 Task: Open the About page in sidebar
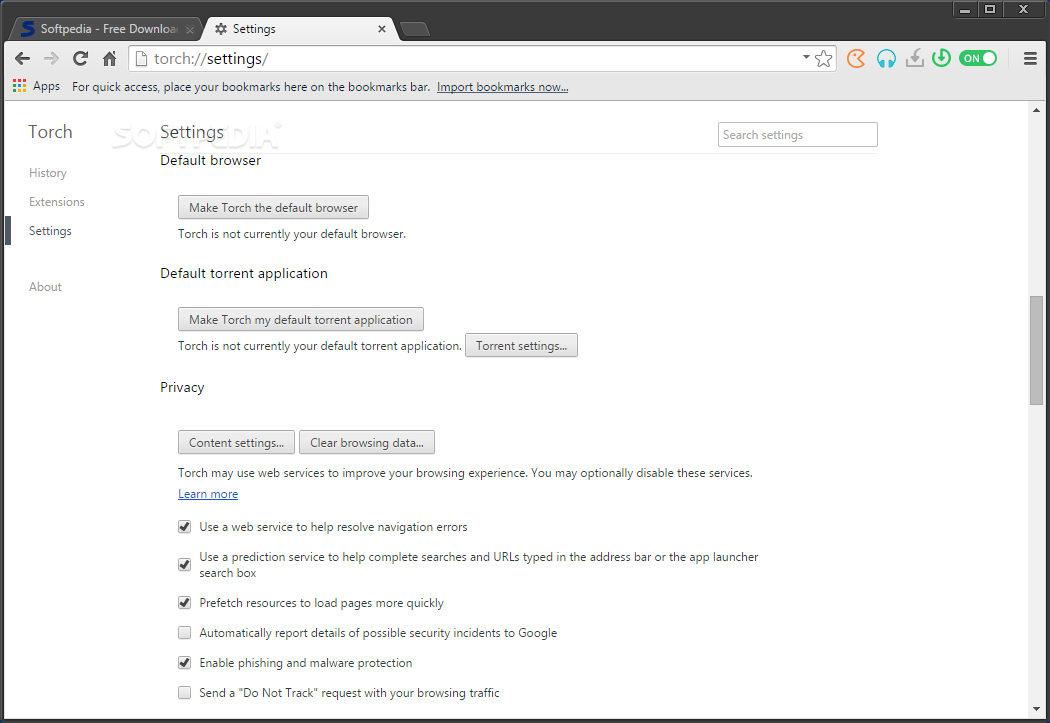(x=45, y=287)
